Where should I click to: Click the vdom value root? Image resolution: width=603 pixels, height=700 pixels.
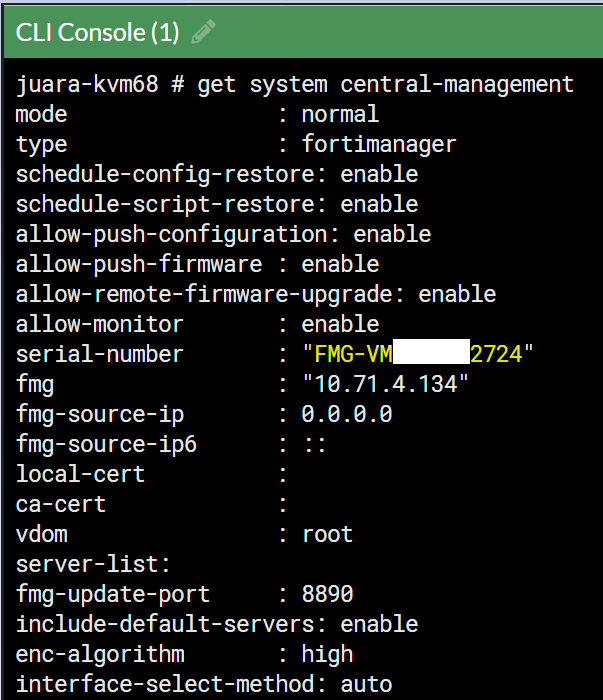click(327, 534)
